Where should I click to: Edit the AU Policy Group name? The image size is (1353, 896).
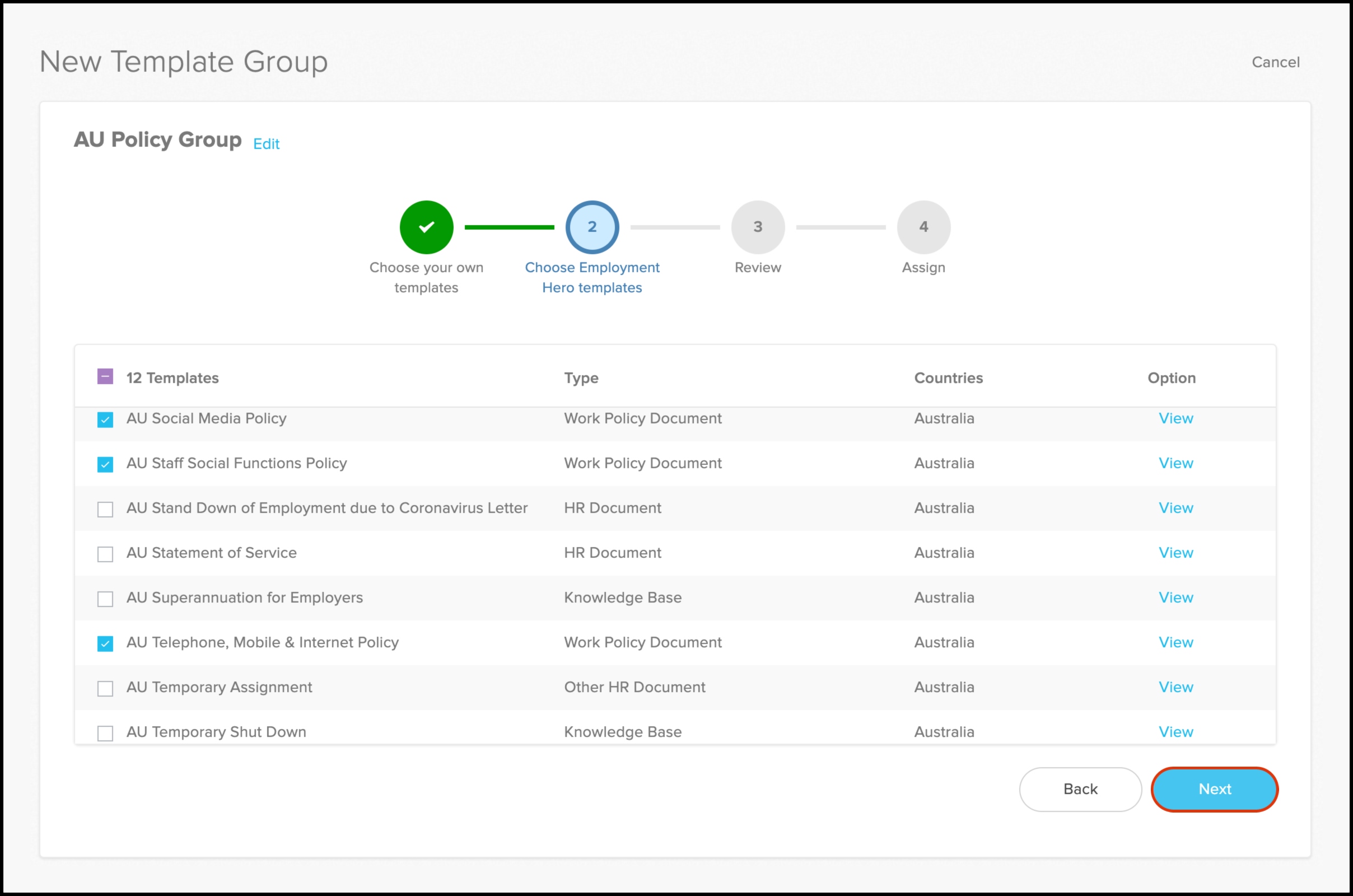click(266, 144)
